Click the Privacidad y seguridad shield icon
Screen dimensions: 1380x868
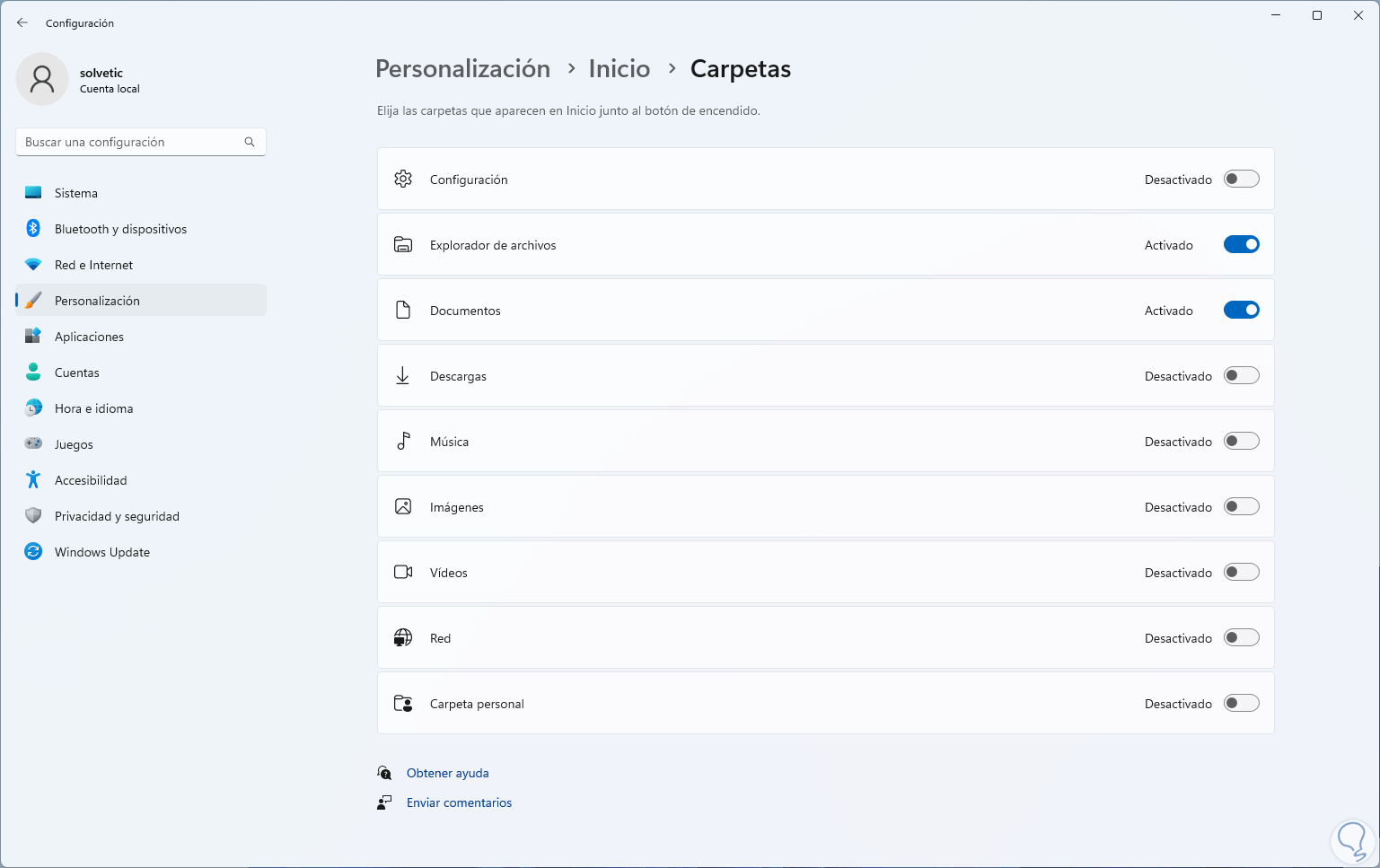(33, 516)
